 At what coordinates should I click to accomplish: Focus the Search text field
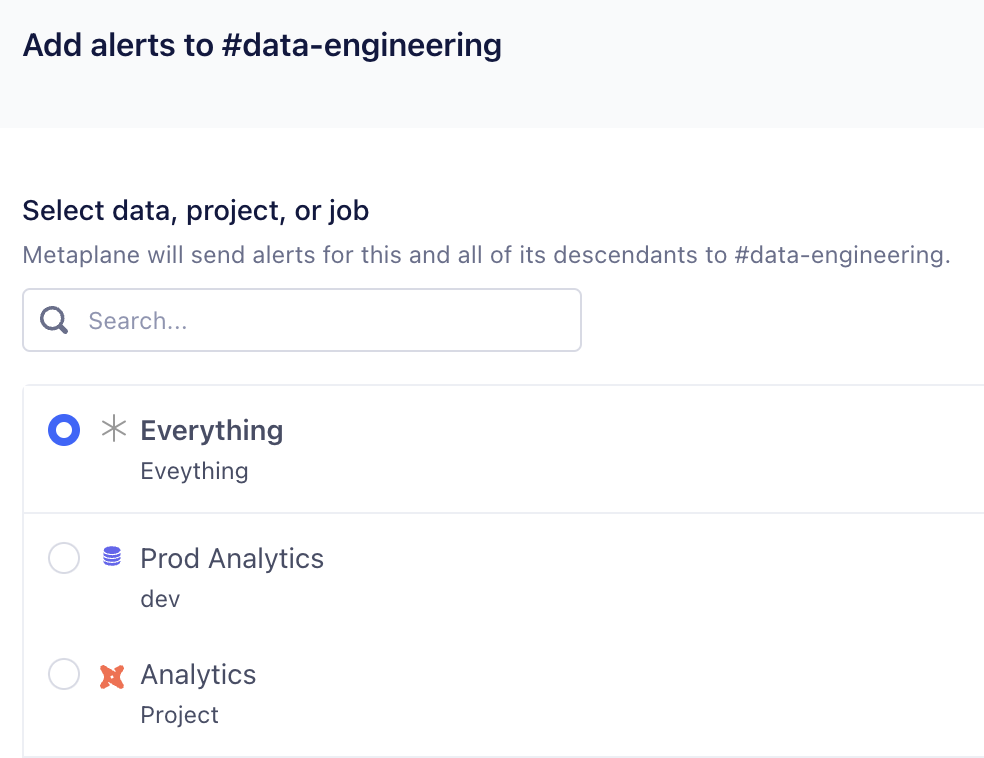tap(320, 320)
